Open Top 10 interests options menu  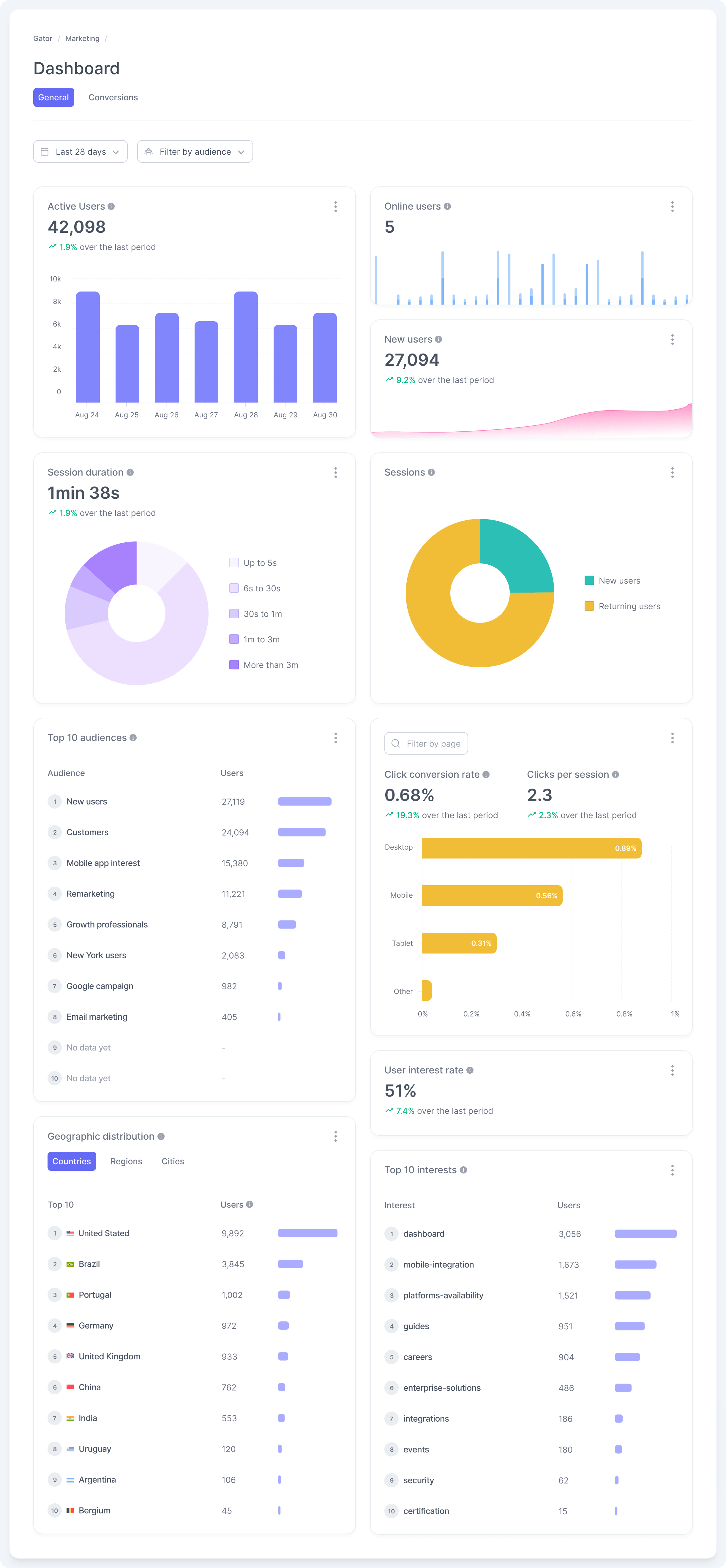pos(673,1170)
